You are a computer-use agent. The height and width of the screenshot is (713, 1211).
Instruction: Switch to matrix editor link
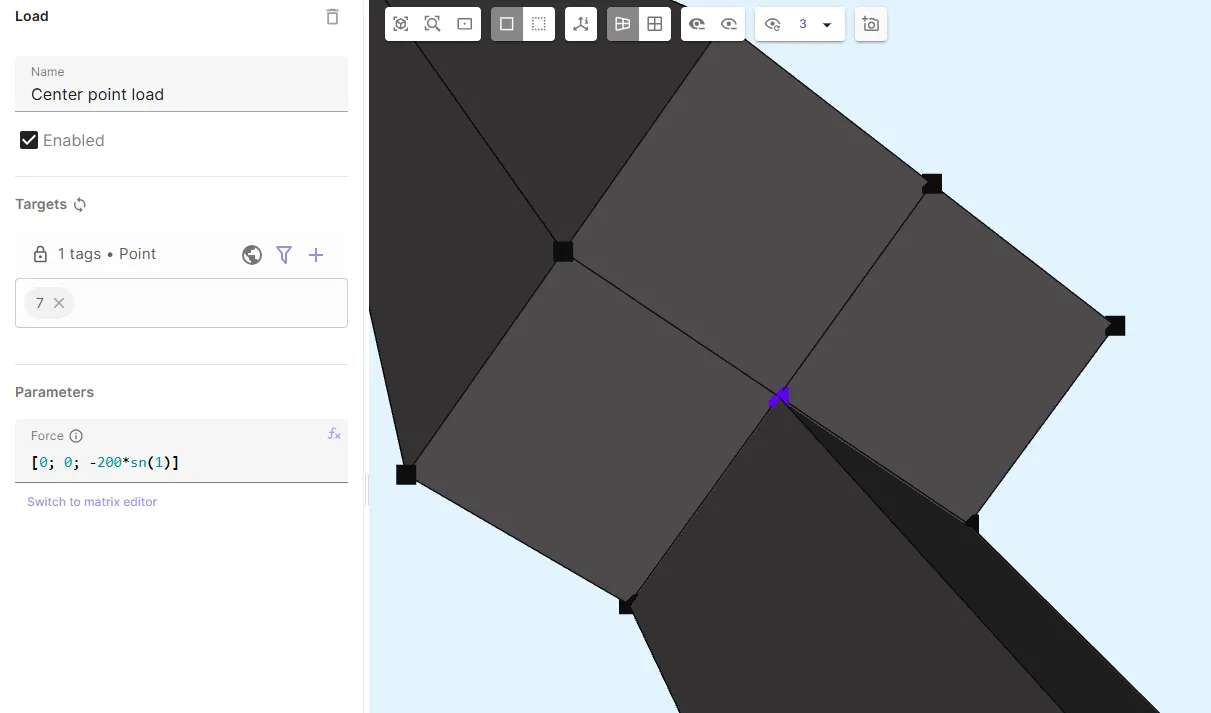coord(92,502)
